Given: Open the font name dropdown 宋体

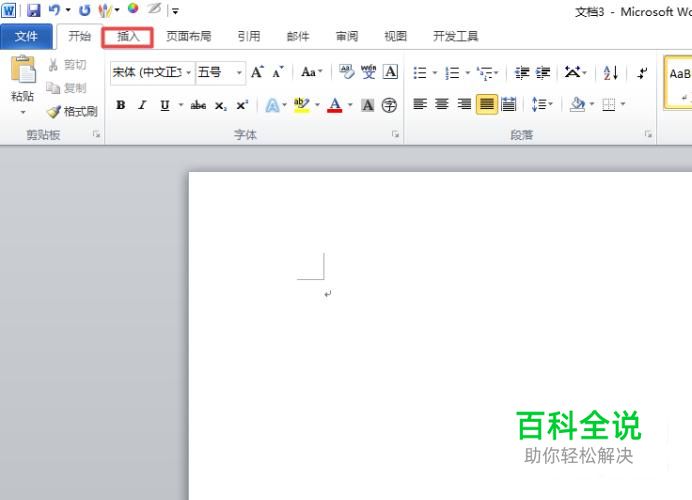Looking at the screenshot, I should [x=152, y=72].
